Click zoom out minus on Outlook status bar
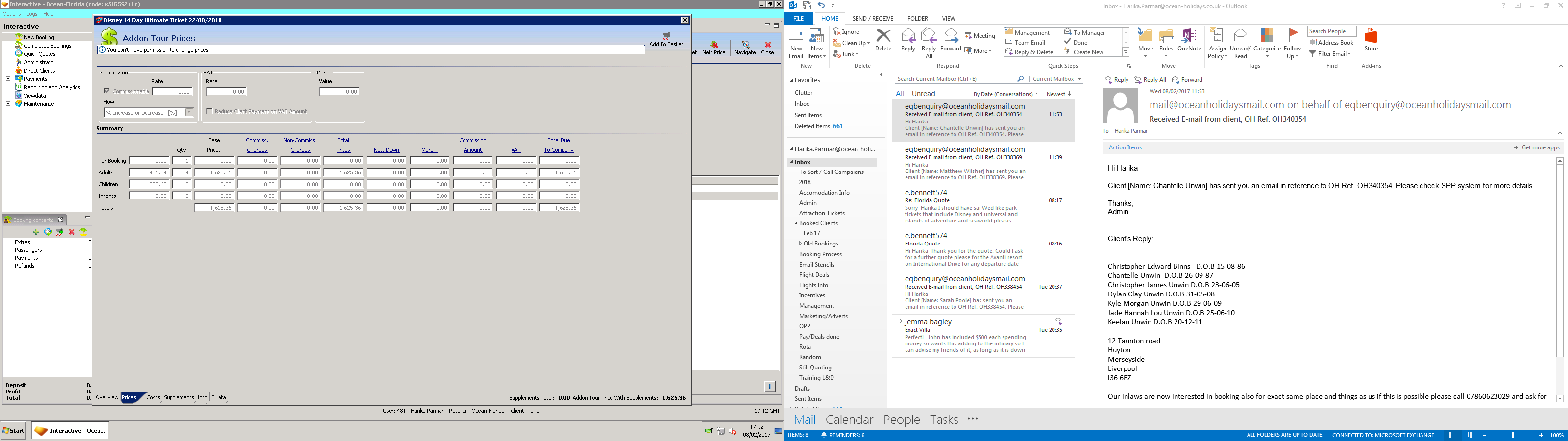Viewport: 1568px width, 441px height. point(1486,436)
